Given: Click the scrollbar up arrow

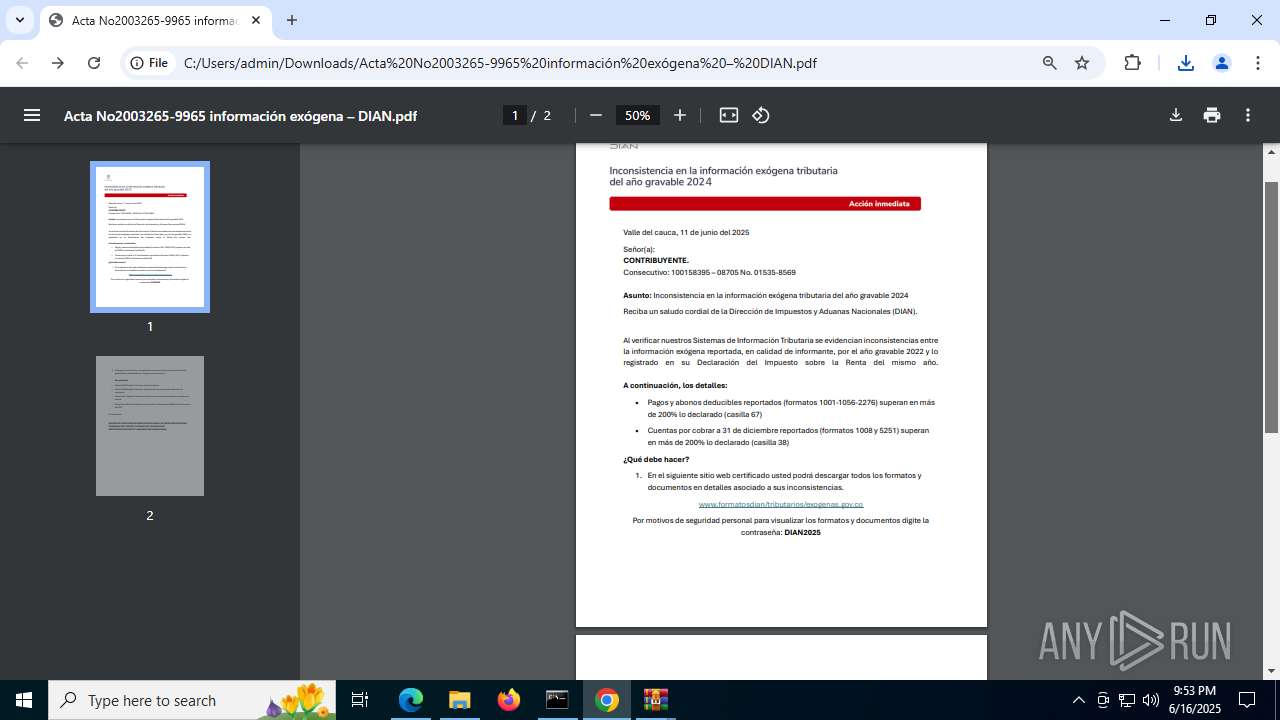Looking at the screenshot, I should [x=1272, y=152].
